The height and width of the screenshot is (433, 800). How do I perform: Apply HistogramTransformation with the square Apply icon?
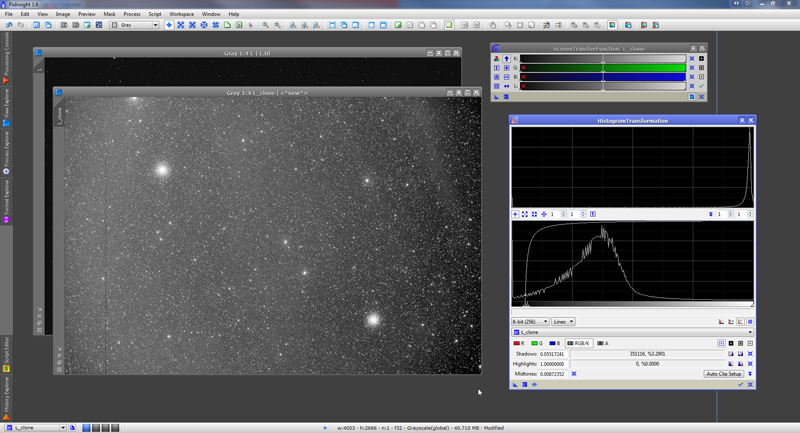tap(525, 384)
